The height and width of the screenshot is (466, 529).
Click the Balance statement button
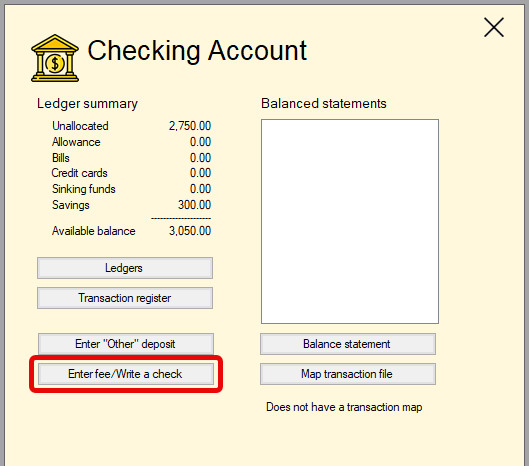(x=348, y=344)
